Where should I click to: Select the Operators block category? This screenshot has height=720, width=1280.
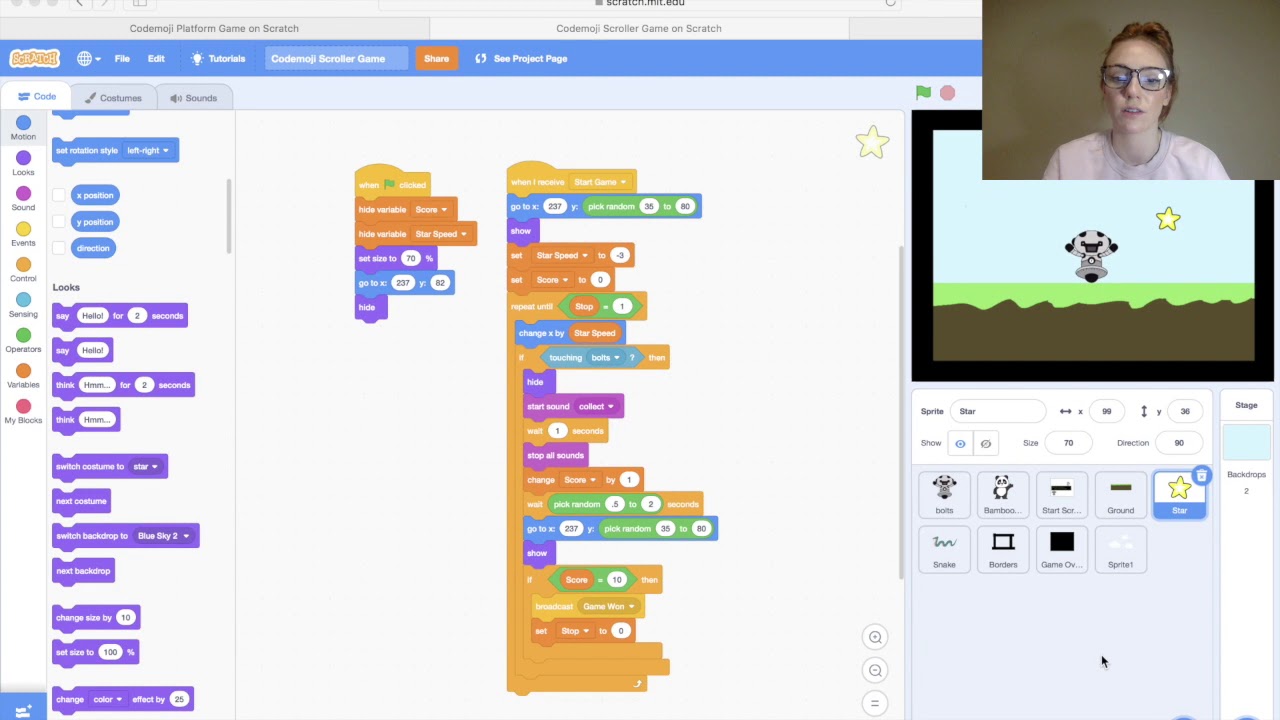click(x=23, y=340)
